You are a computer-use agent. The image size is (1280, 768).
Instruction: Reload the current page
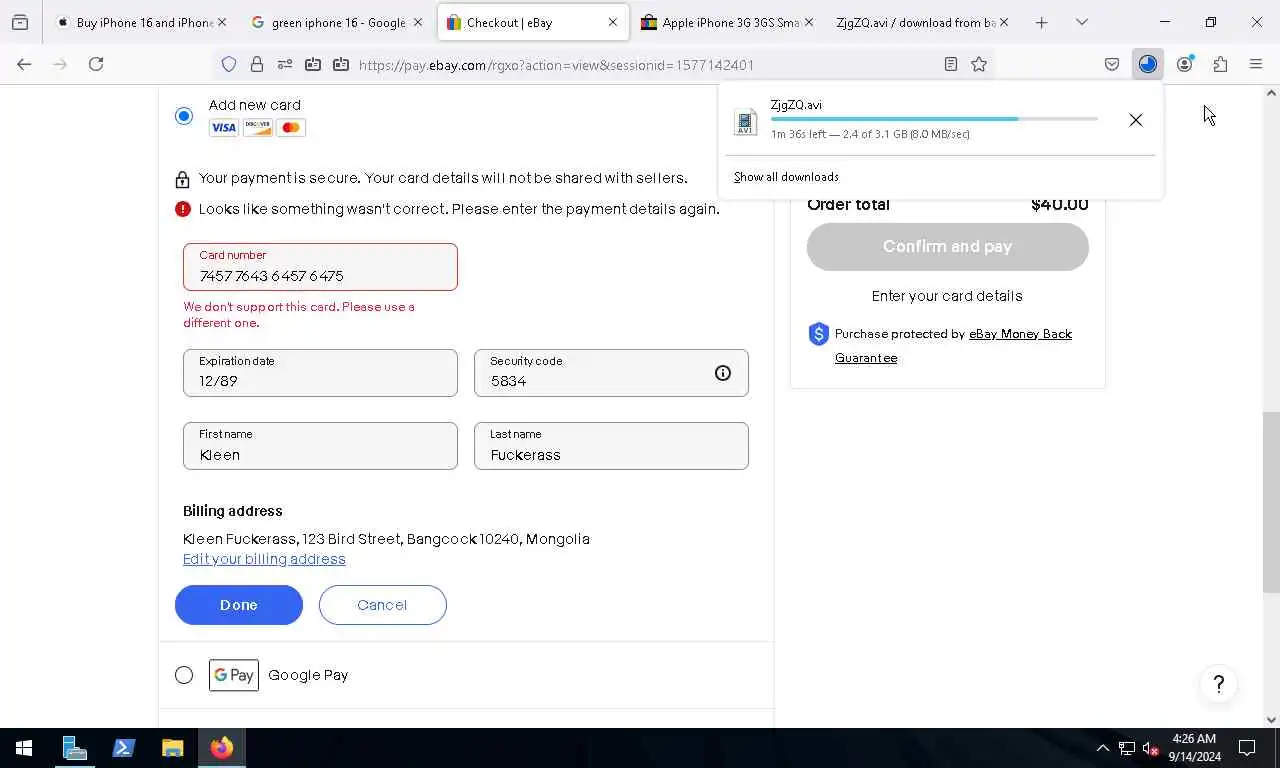point(96,64)
